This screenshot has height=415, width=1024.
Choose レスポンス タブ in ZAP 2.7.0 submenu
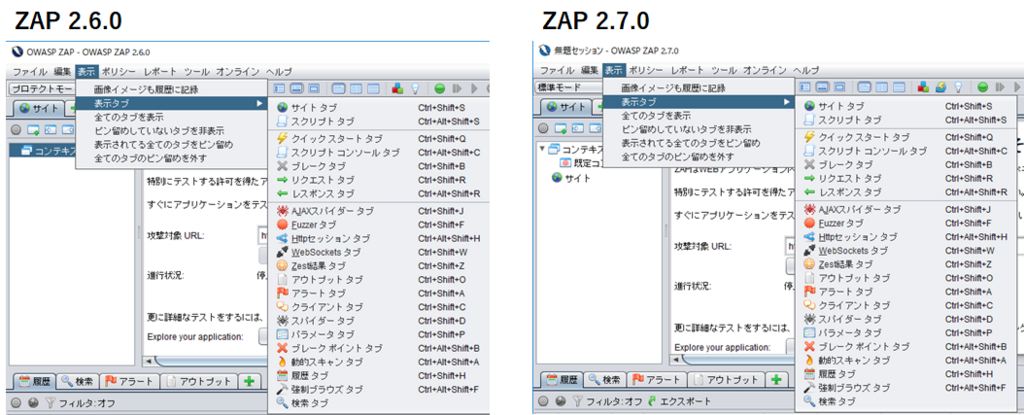pos(906,192)
